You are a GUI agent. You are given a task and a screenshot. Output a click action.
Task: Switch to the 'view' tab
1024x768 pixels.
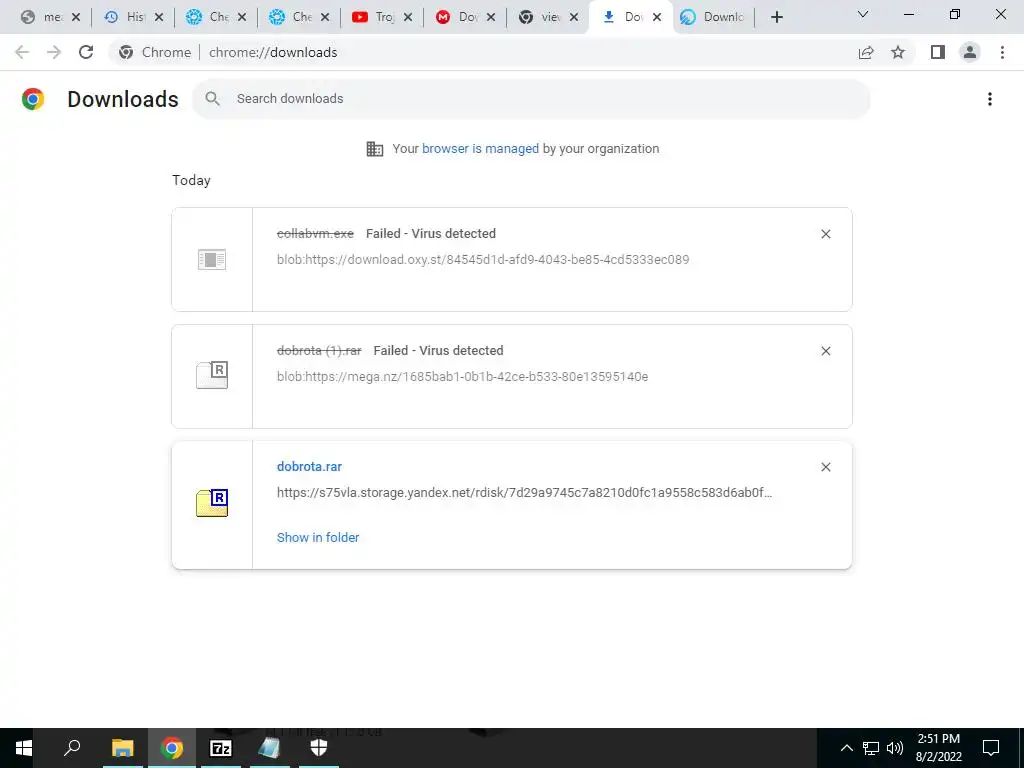pyautogui.click(x=548, y=17)
